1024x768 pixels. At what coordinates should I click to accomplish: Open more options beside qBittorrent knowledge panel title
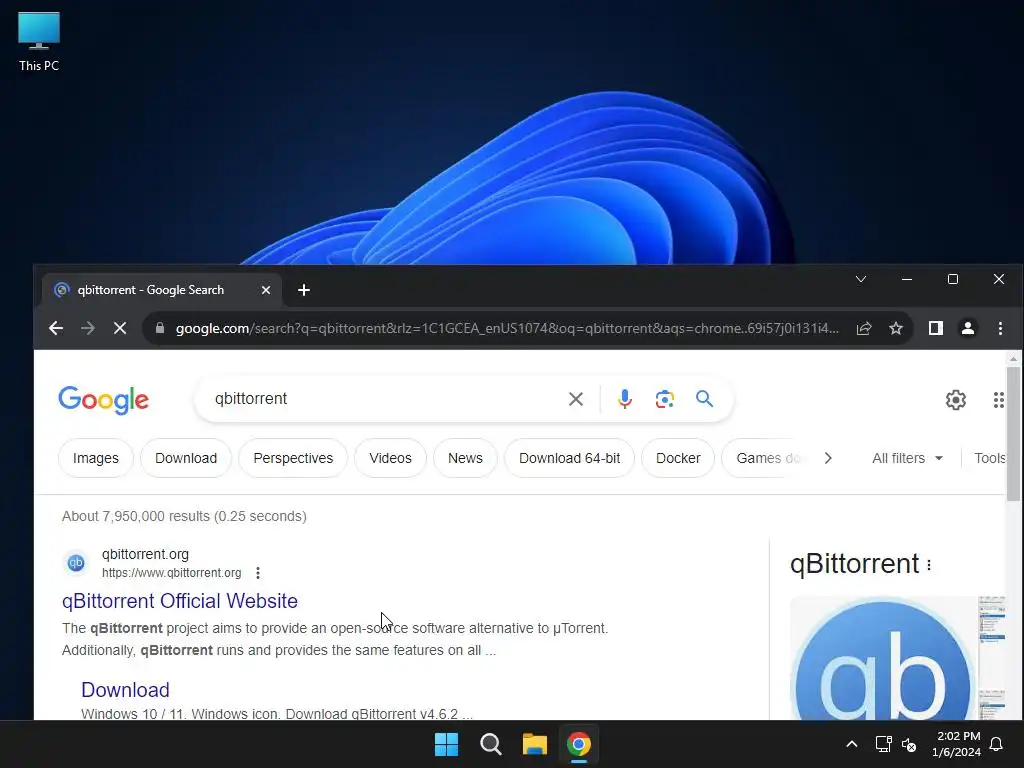[x=929, y=565]
